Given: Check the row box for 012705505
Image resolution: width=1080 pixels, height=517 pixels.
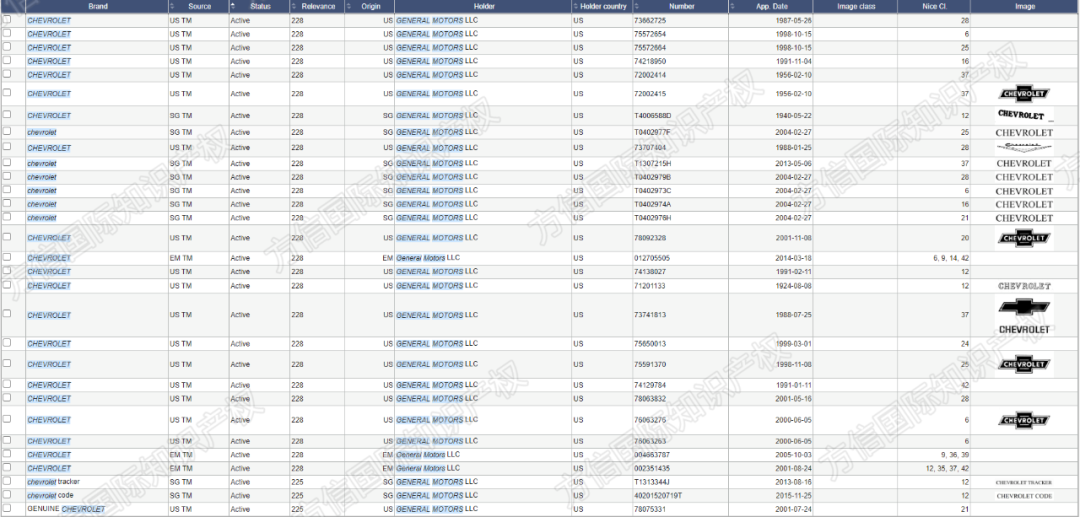Looking at the screenshot, I should [x=7, y=257].
